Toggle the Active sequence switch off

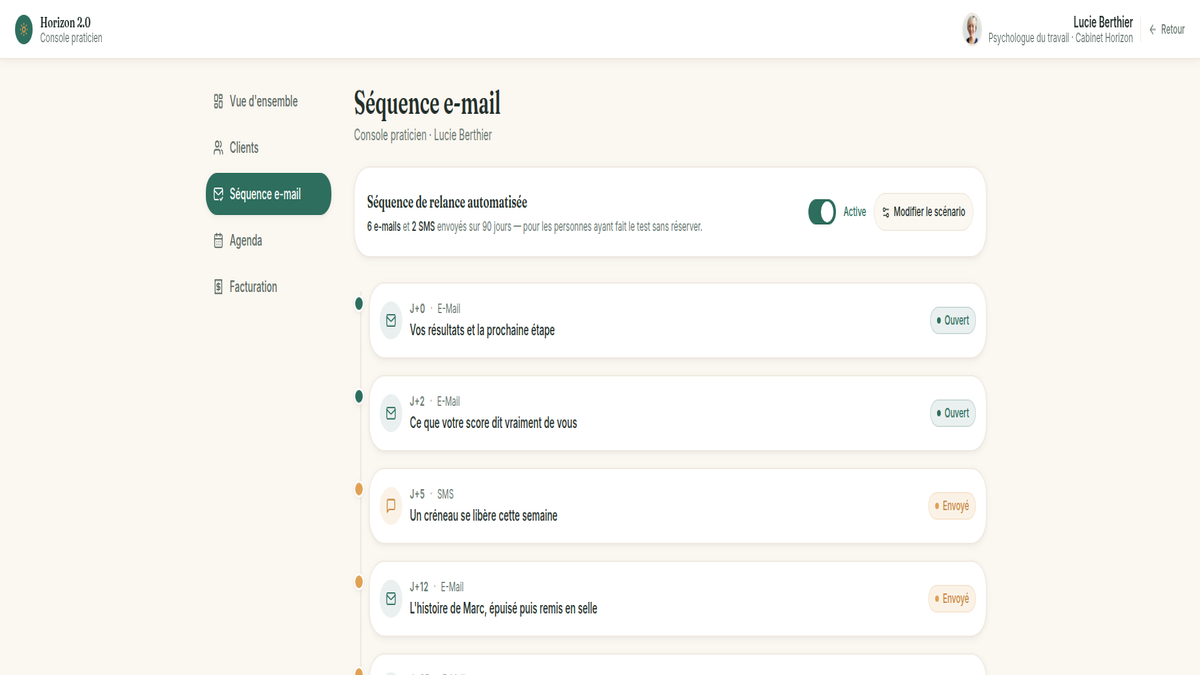pyautogui.click(x=822, y=211)
